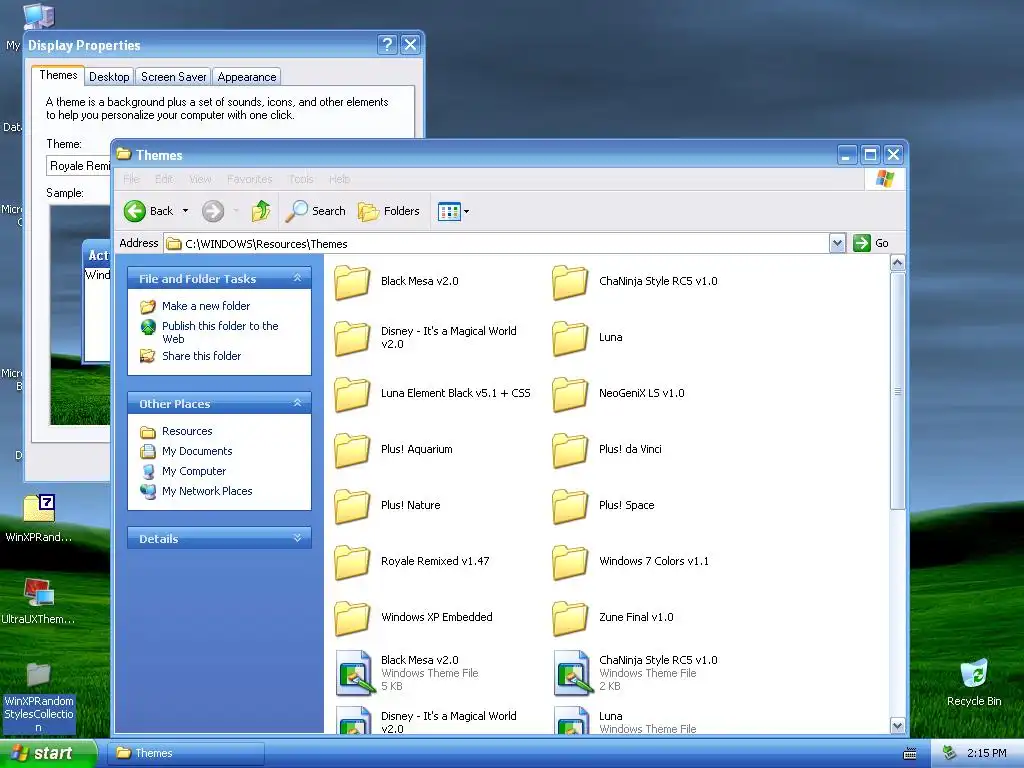Click the Themes taskbar button
Viewport: 1024px width, 768px height.
pyautogui.click(x=186, y=753)
